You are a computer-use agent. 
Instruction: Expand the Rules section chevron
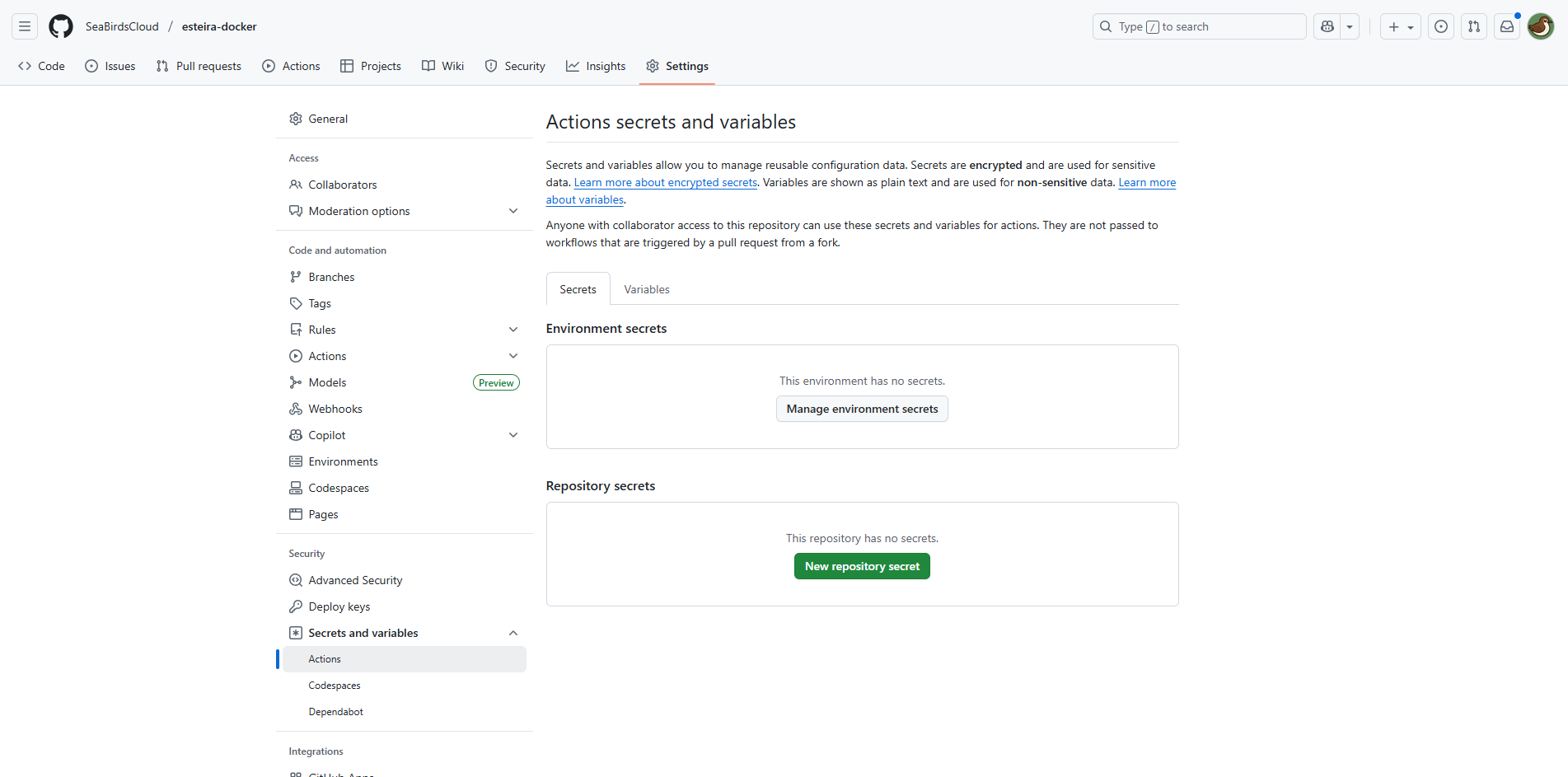513,330
